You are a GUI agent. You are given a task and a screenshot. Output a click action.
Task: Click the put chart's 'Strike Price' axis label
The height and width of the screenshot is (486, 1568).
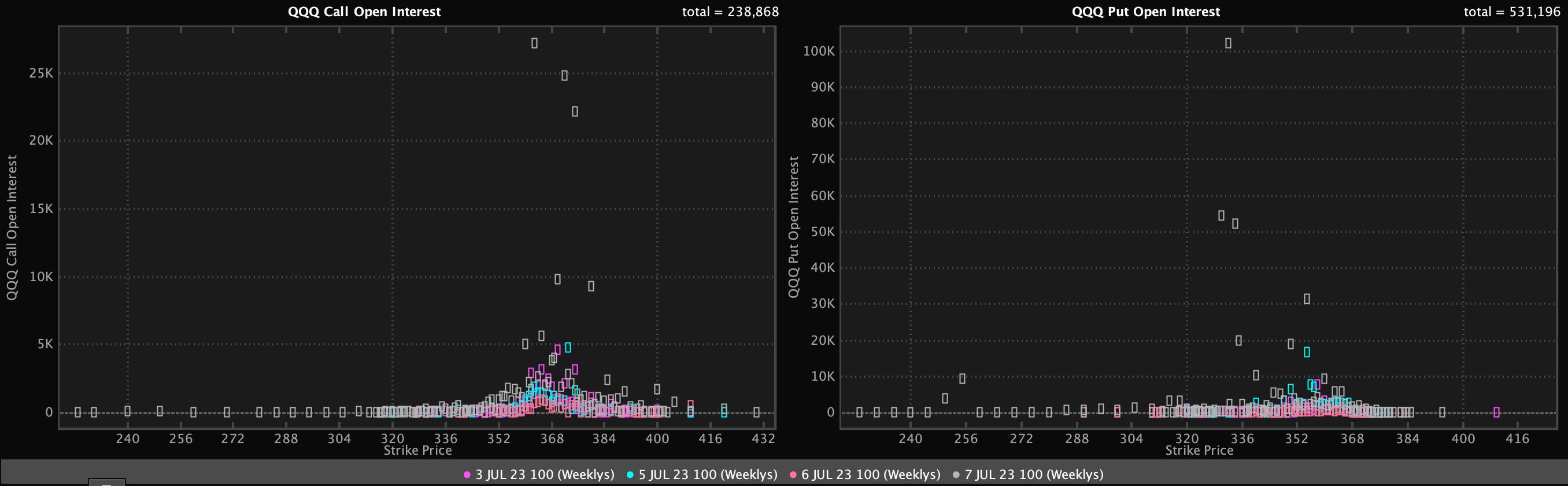pyautogui.click(x=1199, y=451)
